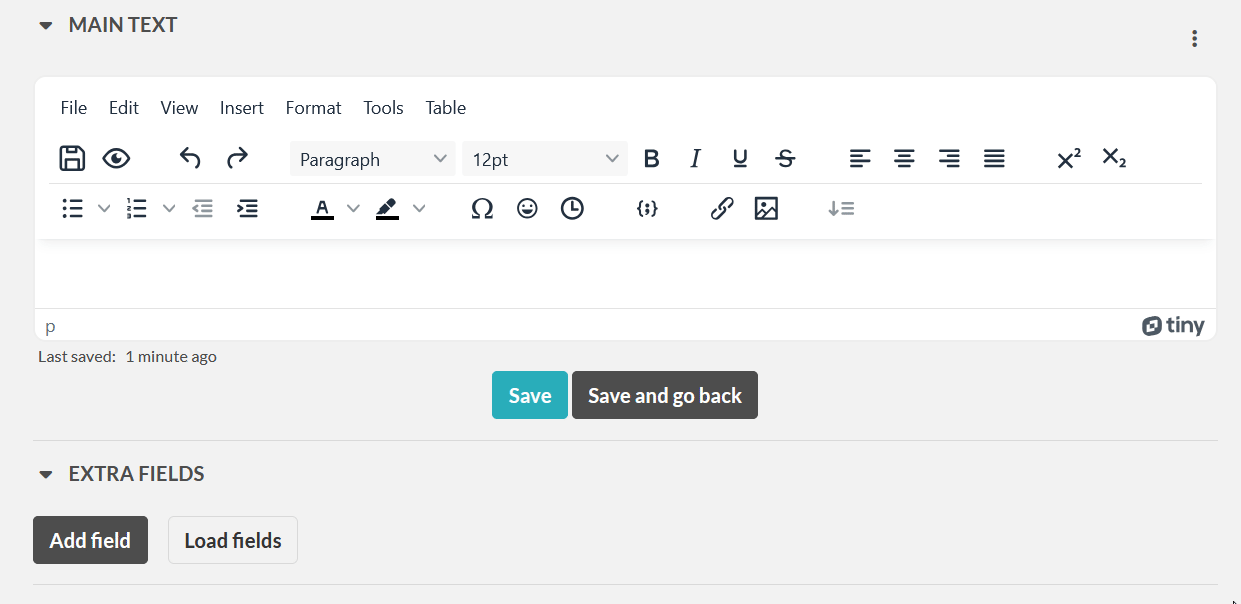The image size is (1241, 604).
Task: Click the code sample braces icon
Action: 647,208
